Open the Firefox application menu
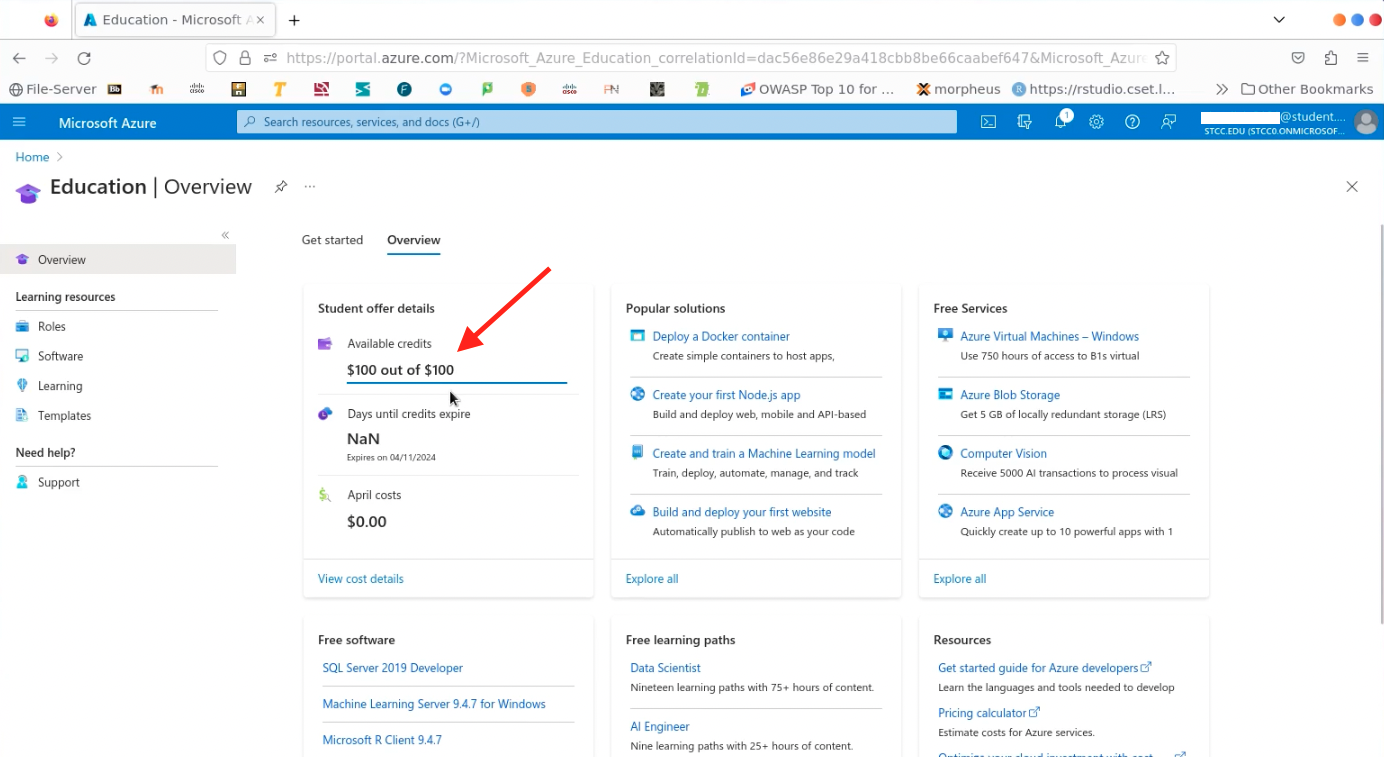The height and width of the screenshot is (757, 1384). click(1362, 58)
